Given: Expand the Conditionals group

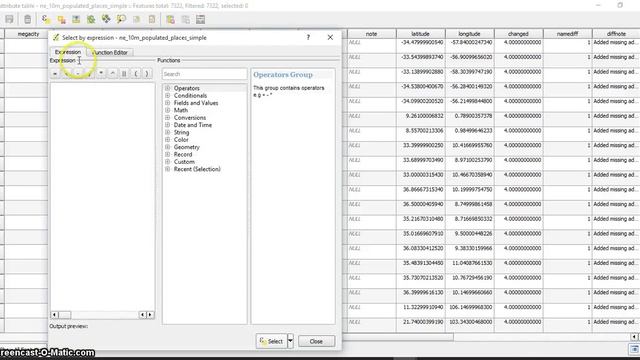Looking at the screenshot, I should [x=167, y=96].
